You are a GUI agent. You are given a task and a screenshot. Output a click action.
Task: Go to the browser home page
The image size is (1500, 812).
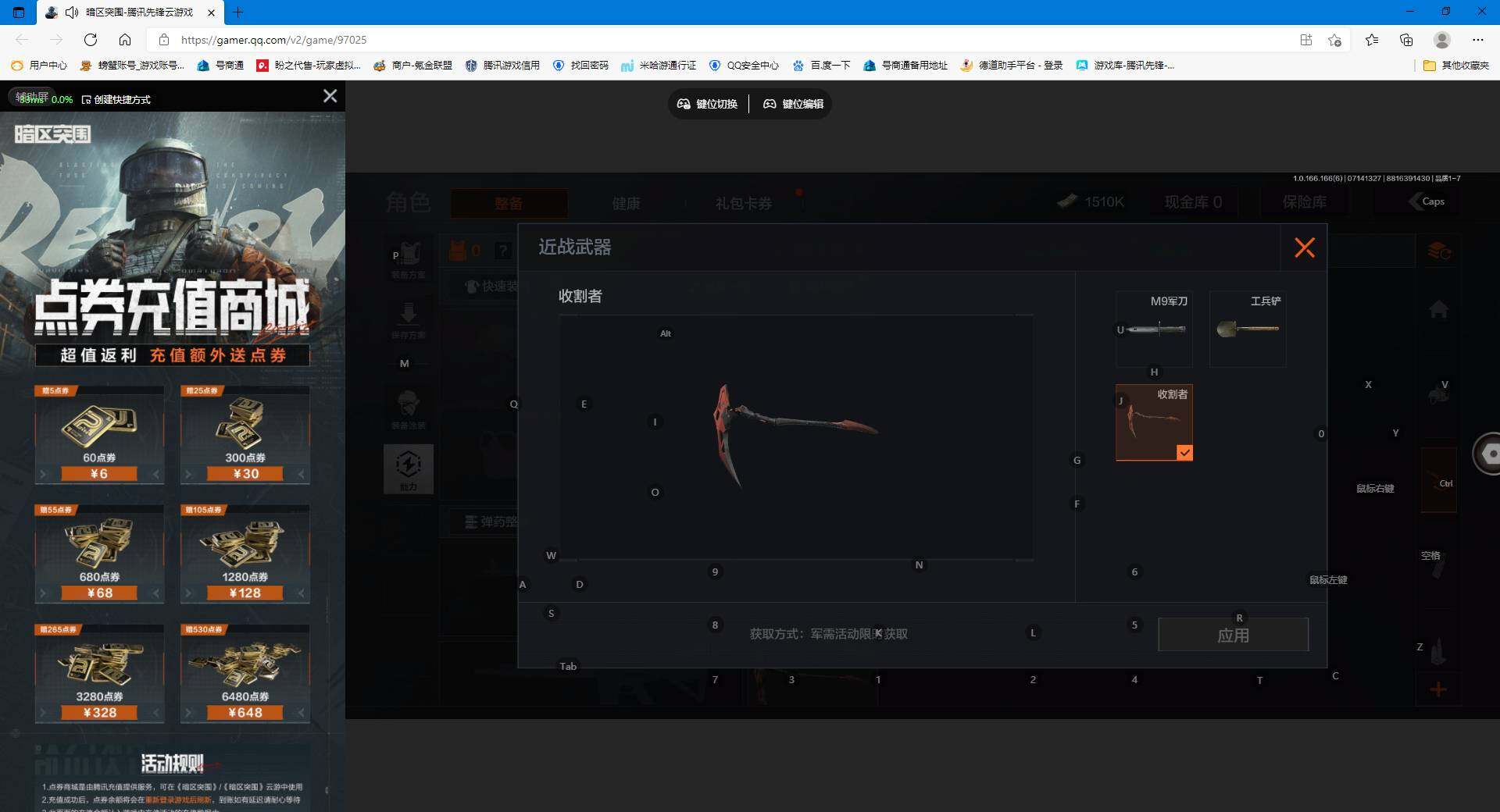tap(125, 40)
